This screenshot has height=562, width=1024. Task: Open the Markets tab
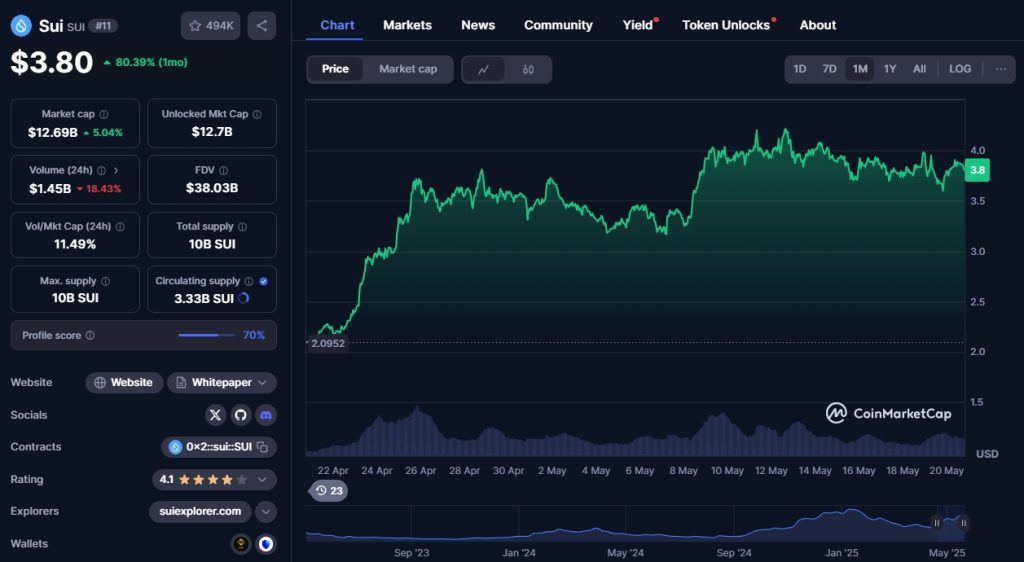pos(408,25)
